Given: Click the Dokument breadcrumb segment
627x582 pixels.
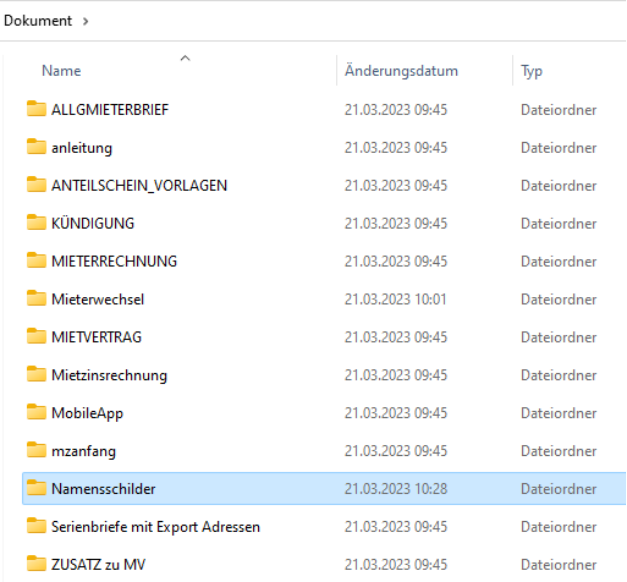Looking at the screenshot, I should [38, 20].
